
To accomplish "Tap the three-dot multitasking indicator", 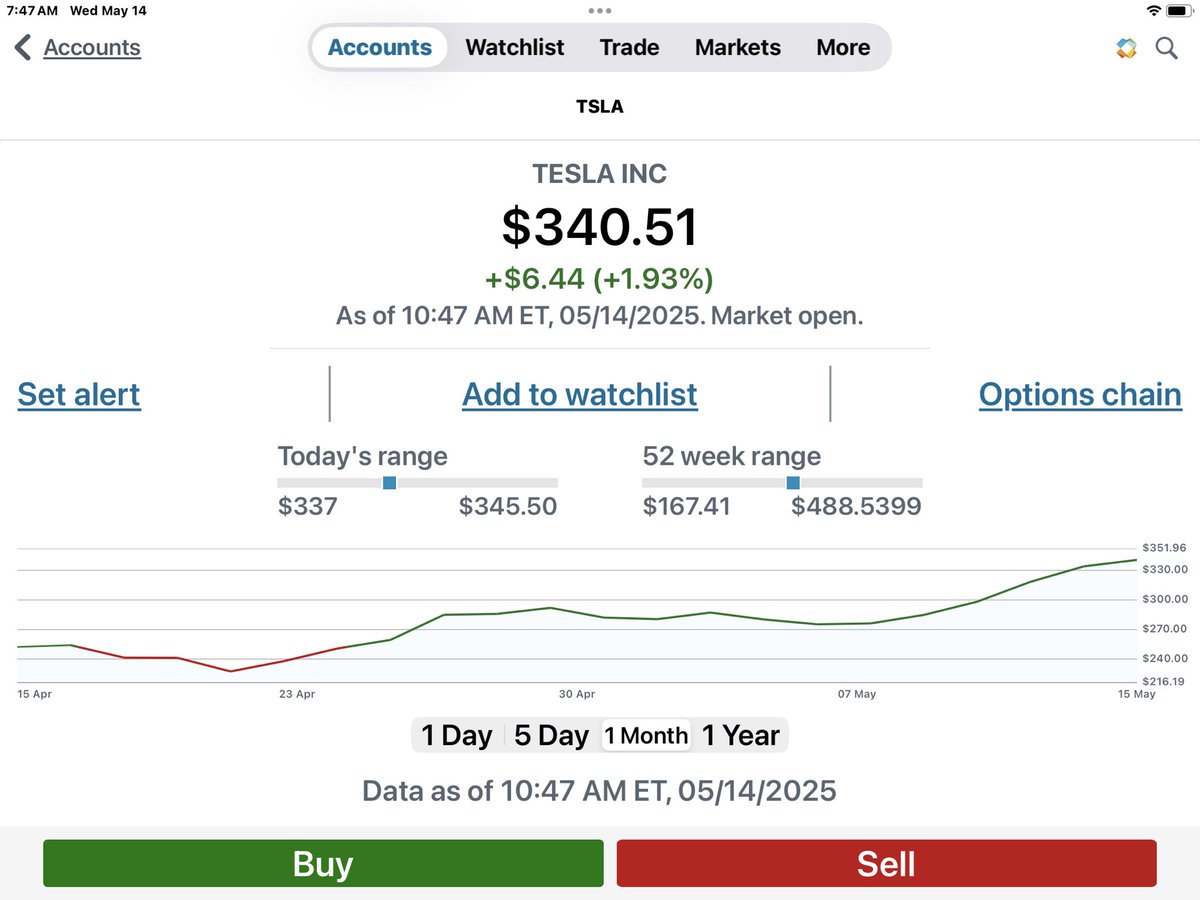I will pos(600,10).
